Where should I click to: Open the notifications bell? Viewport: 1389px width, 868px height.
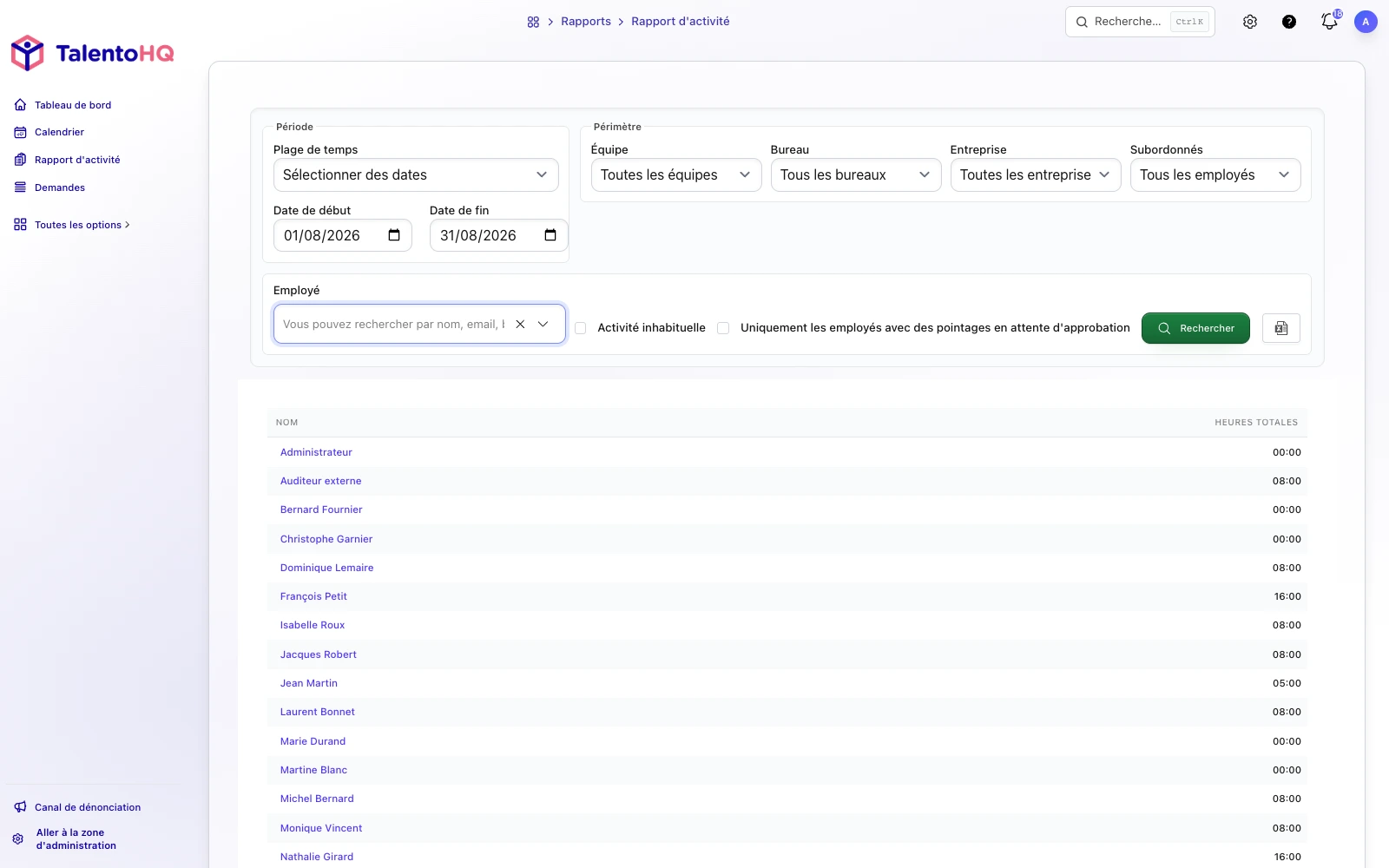(1329, 22)
